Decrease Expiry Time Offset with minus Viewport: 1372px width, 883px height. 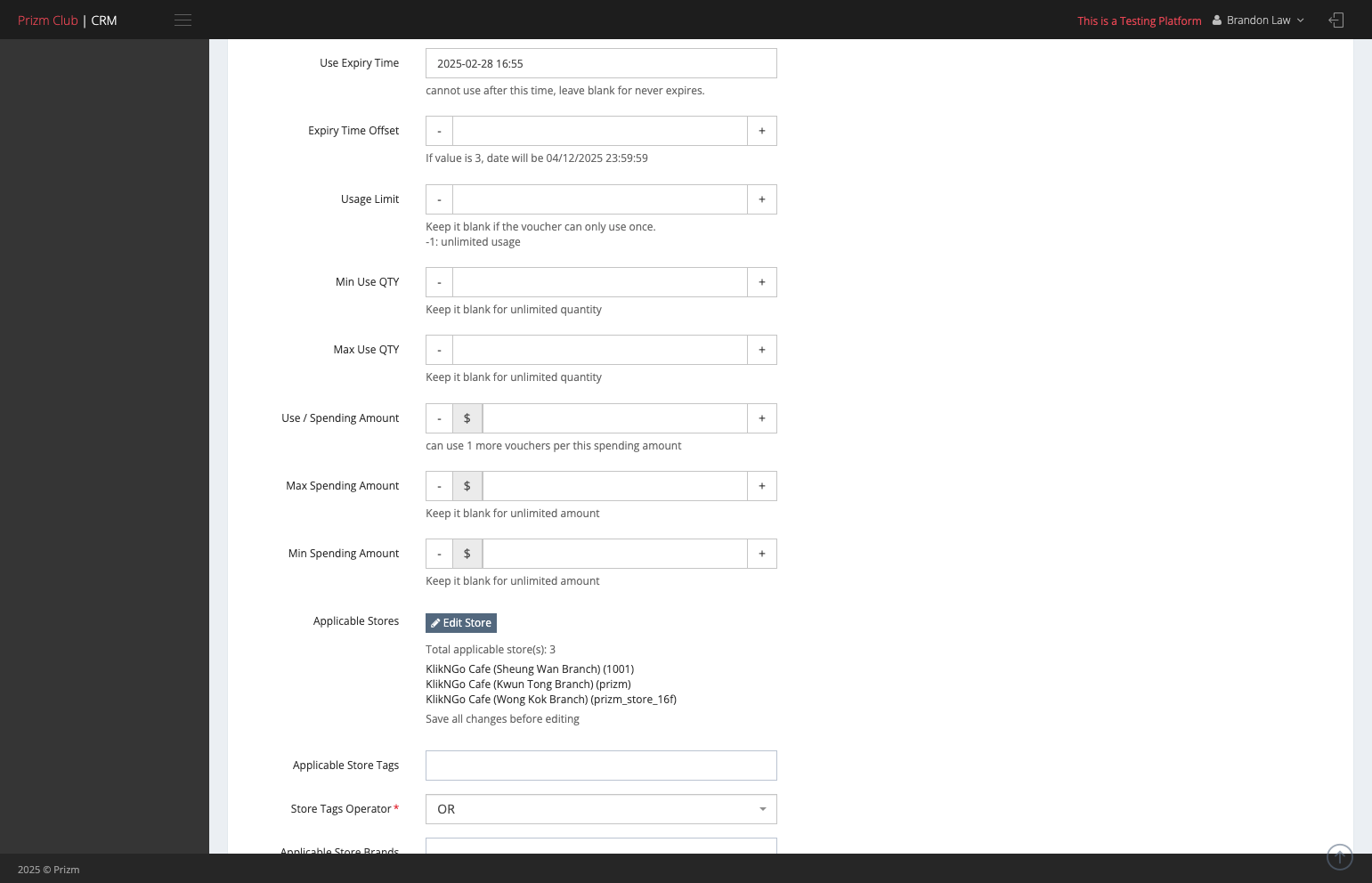click(x=439, y=131)
